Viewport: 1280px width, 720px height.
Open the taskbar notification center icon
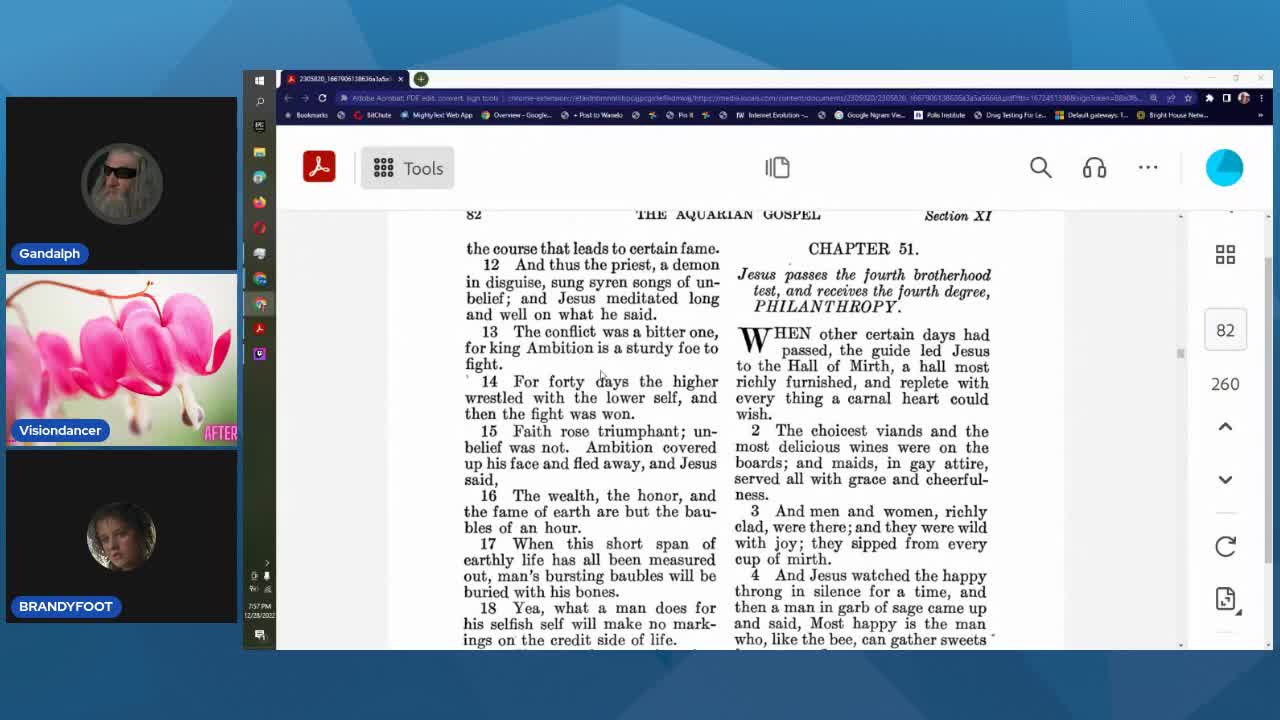click(x=259, y=635)
